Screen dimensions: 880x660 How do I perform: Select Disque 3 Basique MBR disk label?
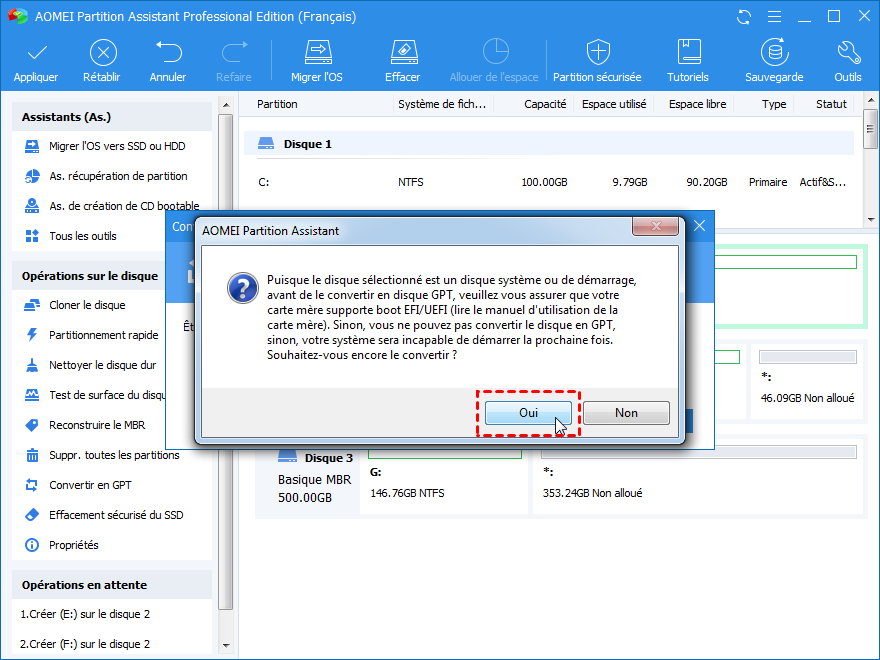[x=314, y=478]
